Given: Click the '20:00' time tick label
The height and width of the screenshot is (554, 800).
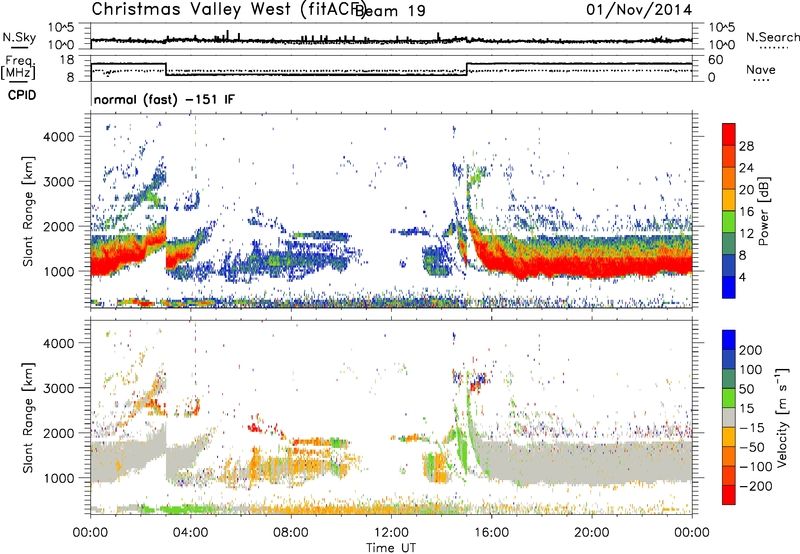Looking at the screenshot, I should pos(592,533).
